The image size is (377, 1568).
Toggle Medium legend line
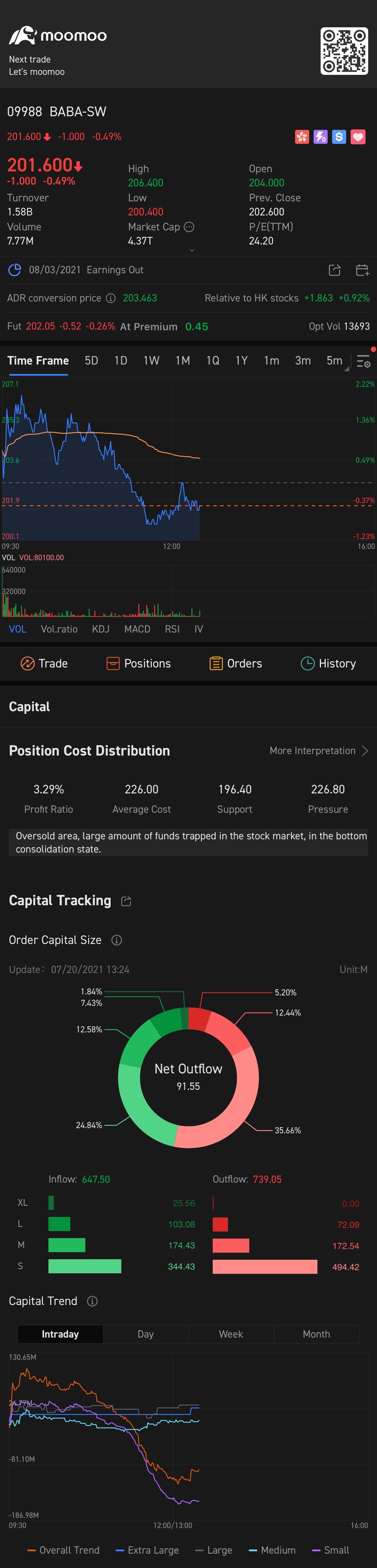[x=272, y=1550]
